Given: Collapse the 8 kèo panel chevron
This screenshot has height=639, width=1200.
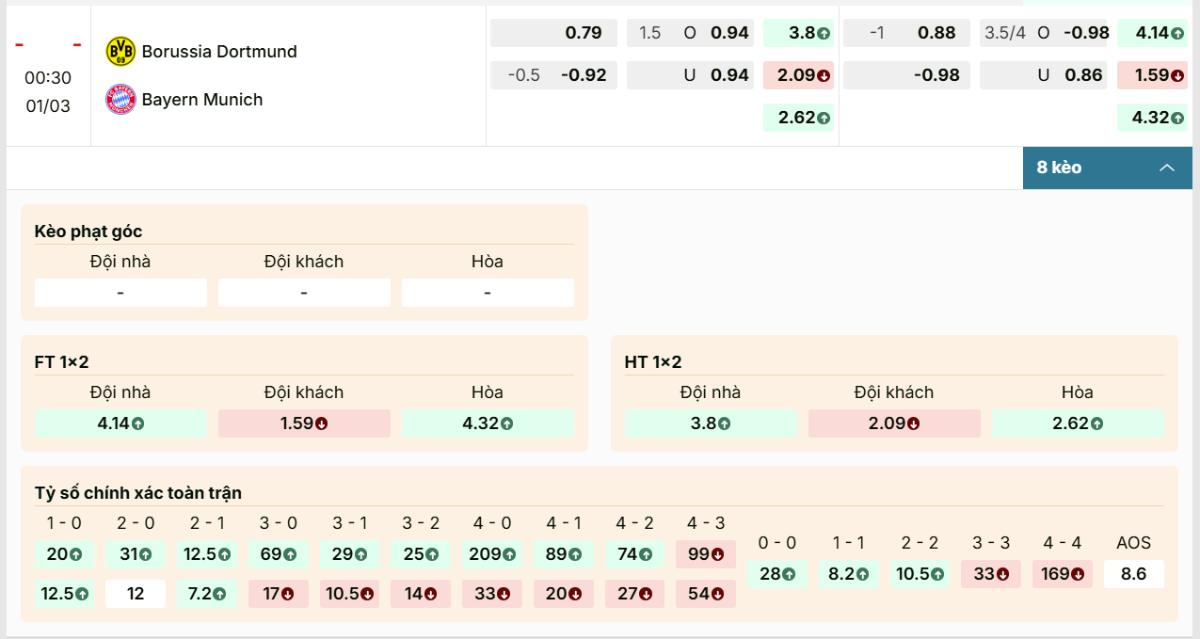Looking at the screenshot, I should (1166, 168).
